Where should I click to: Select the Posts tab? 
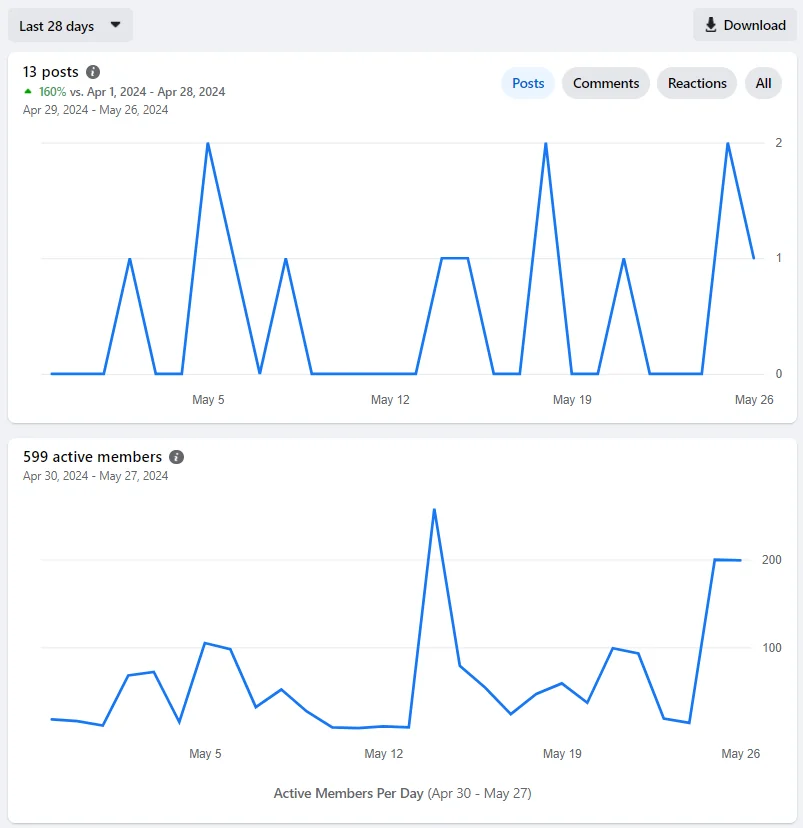point(528,83)
